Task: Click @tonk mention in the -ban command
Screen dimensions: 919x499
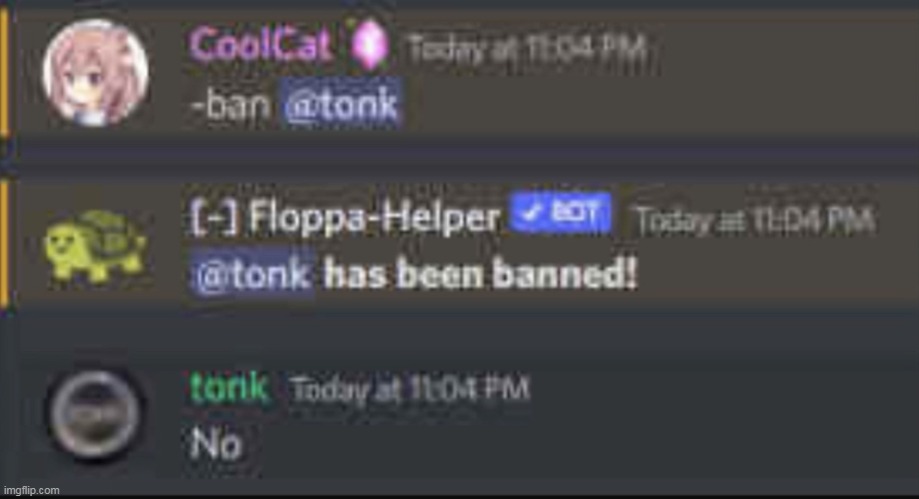Action: 342,104
